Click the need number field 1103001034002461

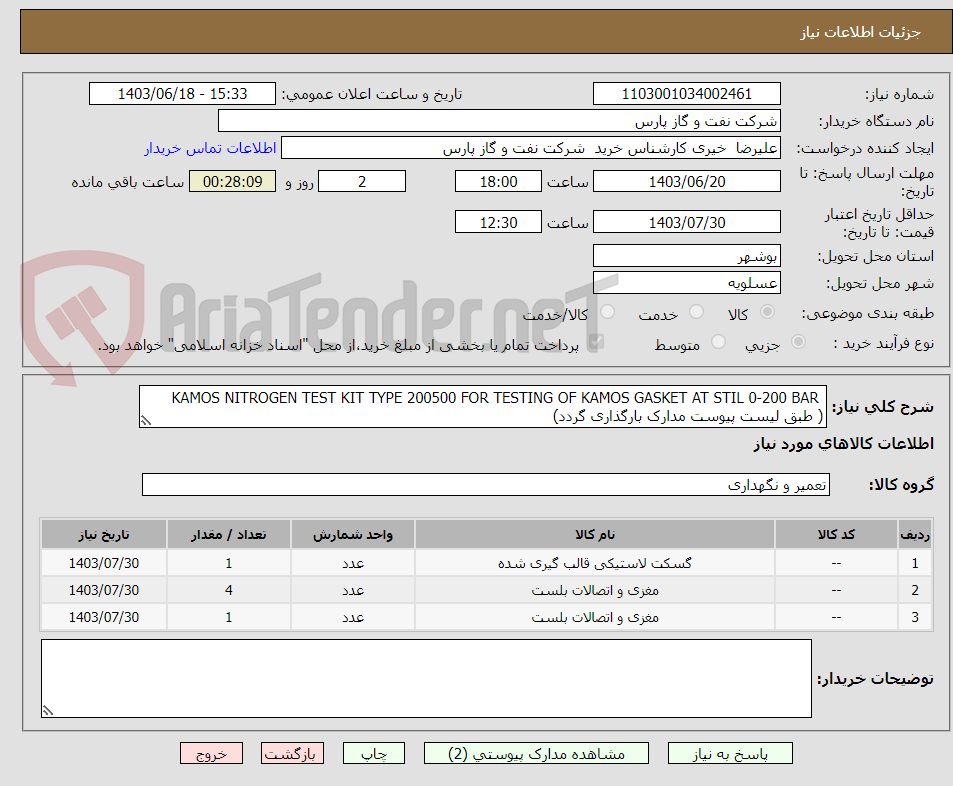686,94
